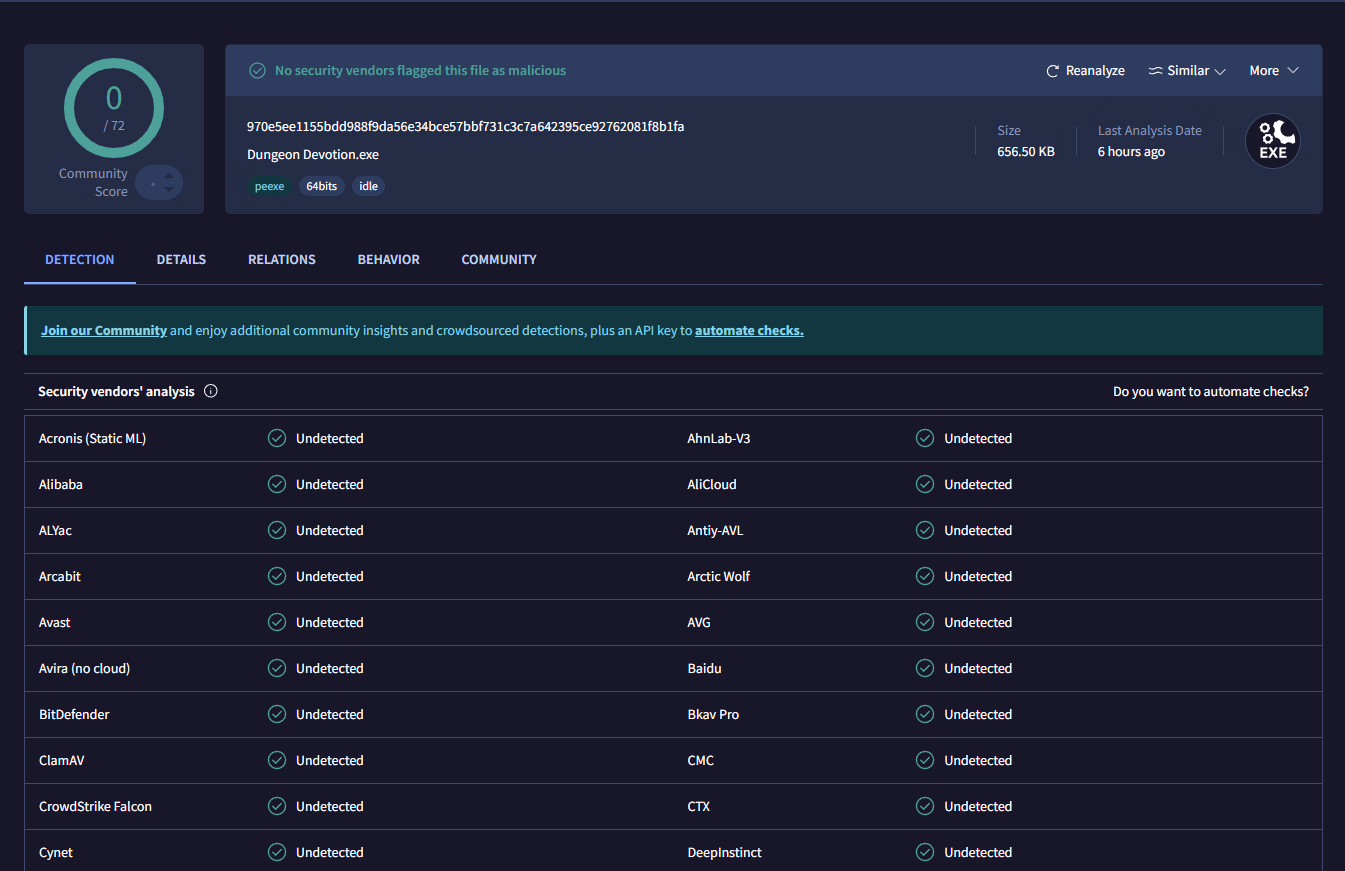Image resolution: width=1345 pixels, height=871 pixels.
Task: Open the More dropdown menu
Action: pos(1274,71)
